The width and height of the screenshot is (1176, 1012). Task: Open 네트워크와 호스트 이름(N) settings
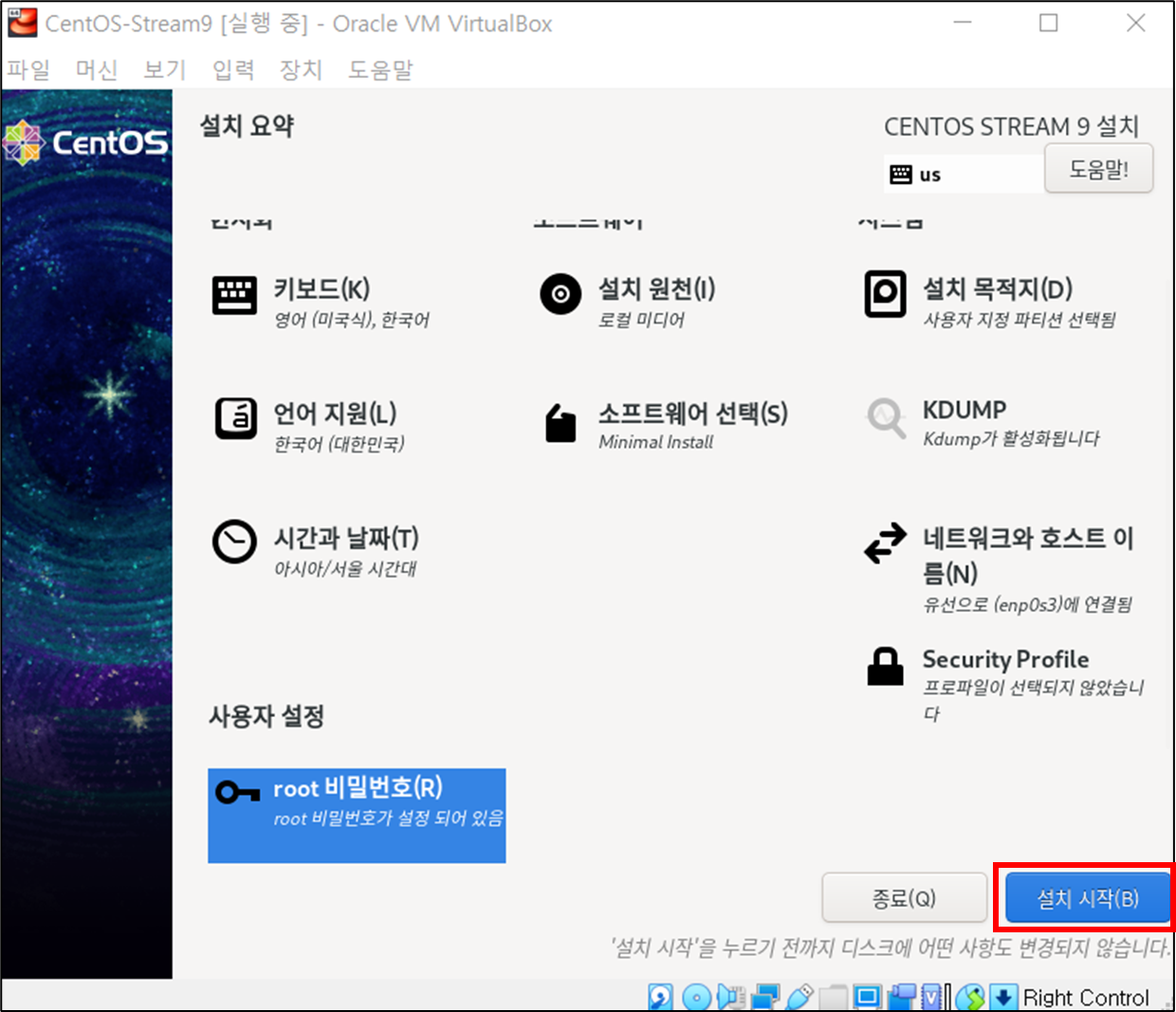[1028, 555]
